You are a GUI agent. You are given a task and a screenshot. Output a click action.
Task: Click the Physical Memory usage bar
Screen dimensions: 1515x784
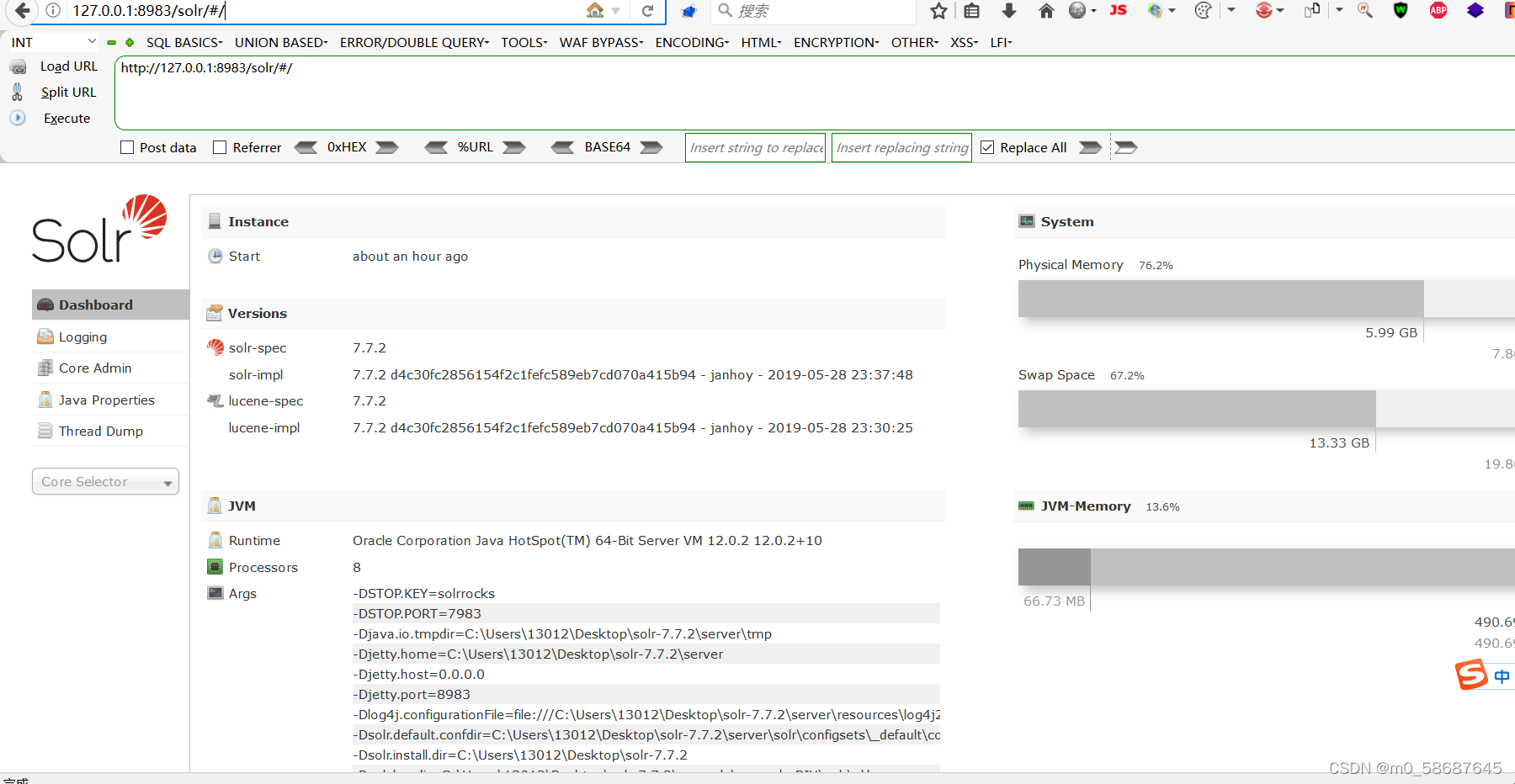pyautogui.click(x=1267, y=299)
